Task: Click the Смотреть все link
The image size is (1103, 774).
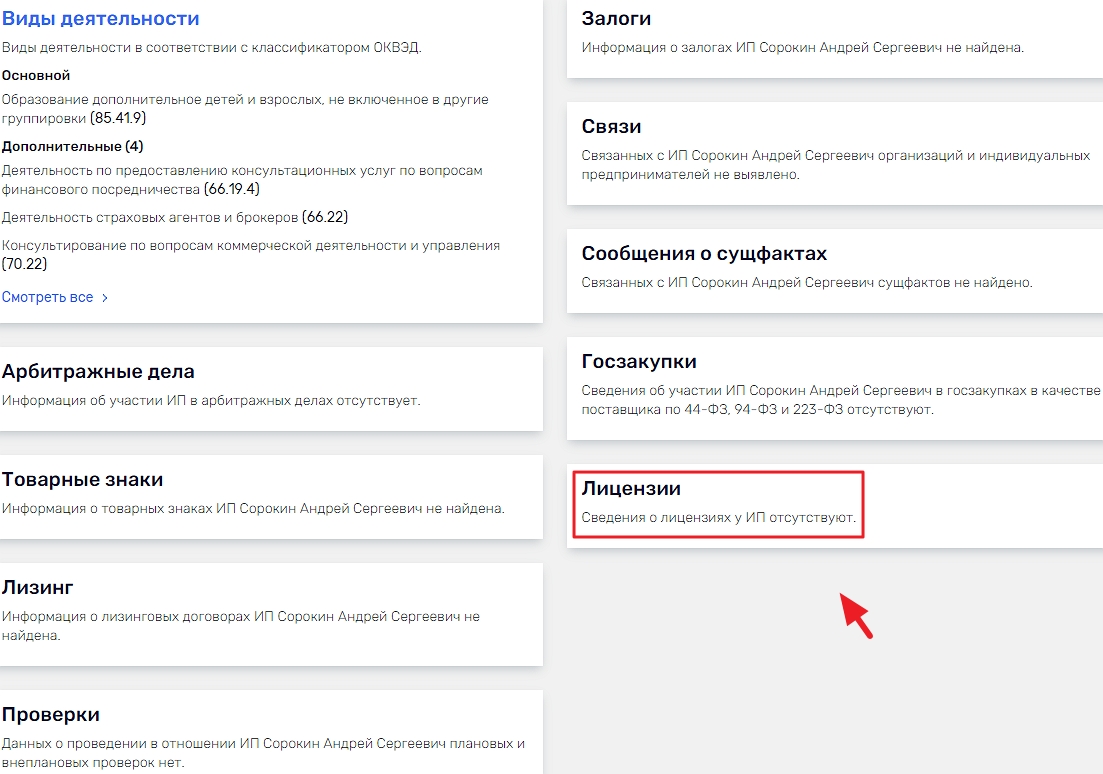Action: (48, 297)
